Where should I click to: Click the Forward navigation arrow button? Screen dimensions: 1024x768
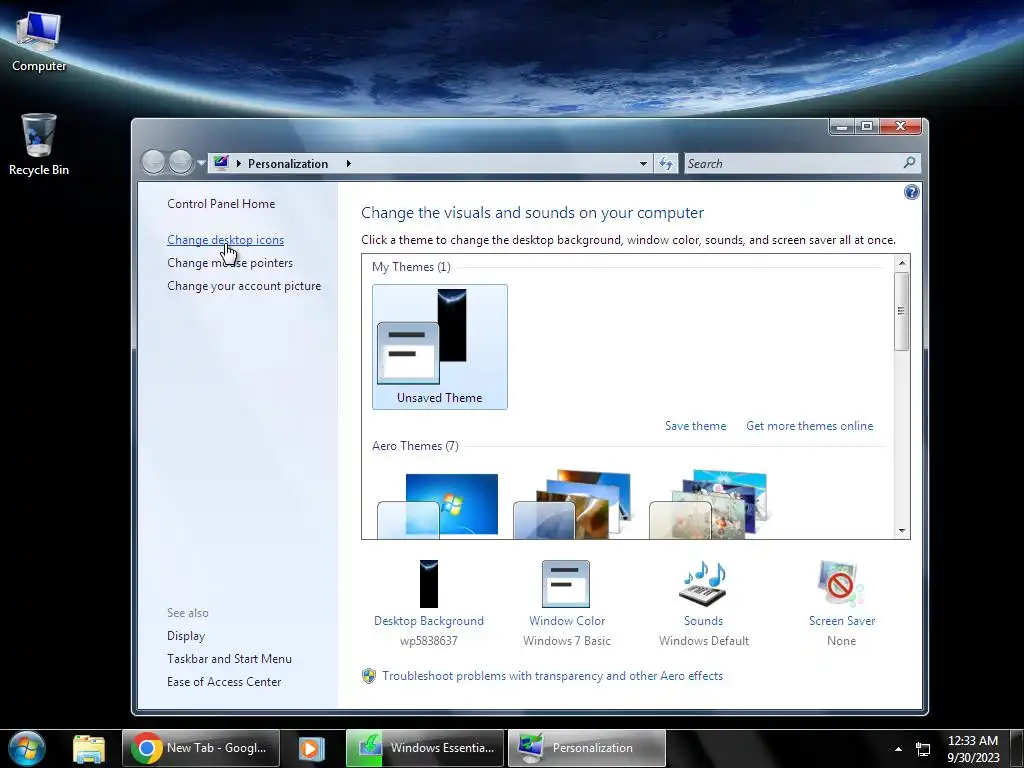[x=180, y=163]
